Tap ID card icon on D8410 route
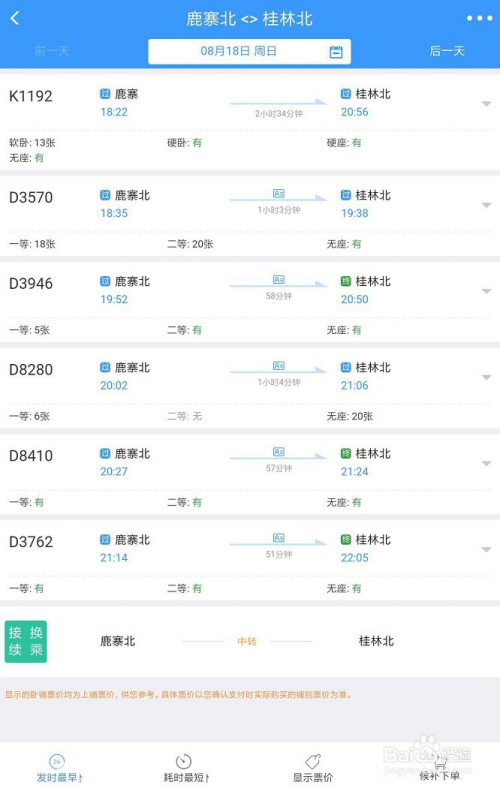This screenshot has width=500, height=788. (278, 452)
